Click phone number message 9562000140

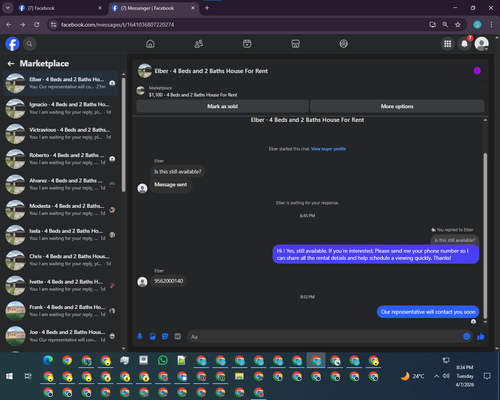(x=168, y=281)
